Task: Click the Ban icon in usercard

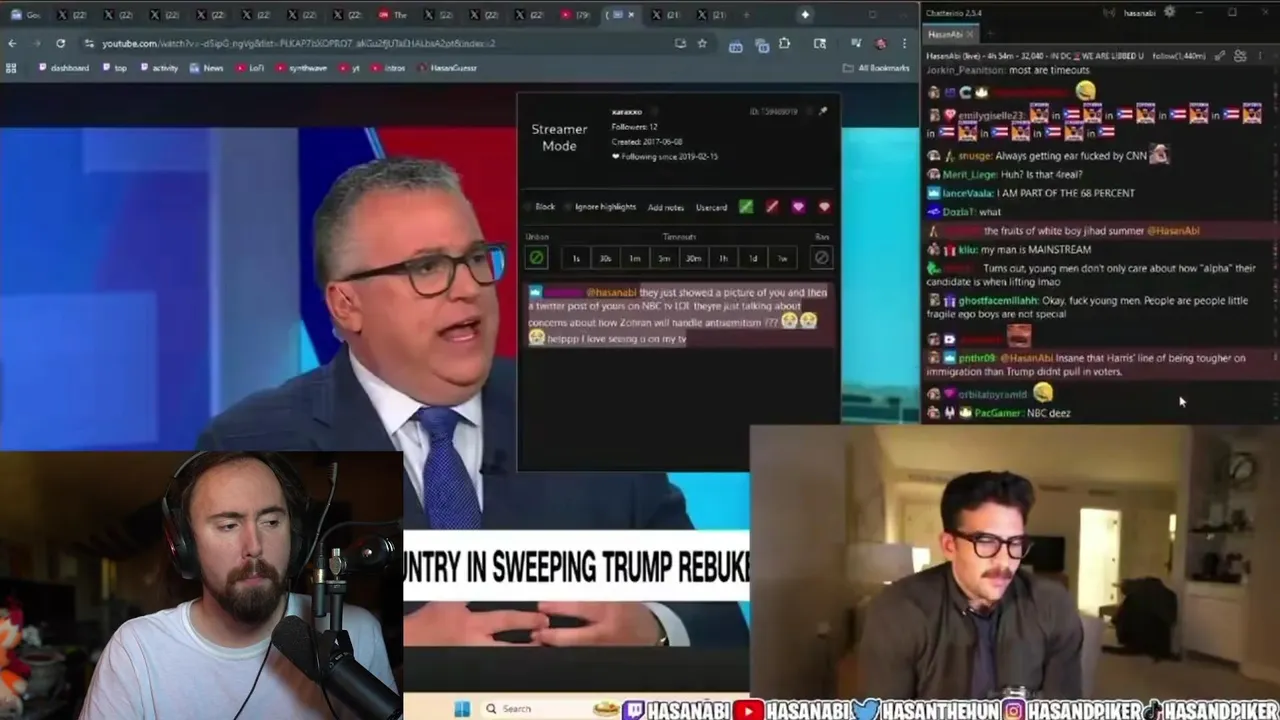Action: (x=821, y=258)
